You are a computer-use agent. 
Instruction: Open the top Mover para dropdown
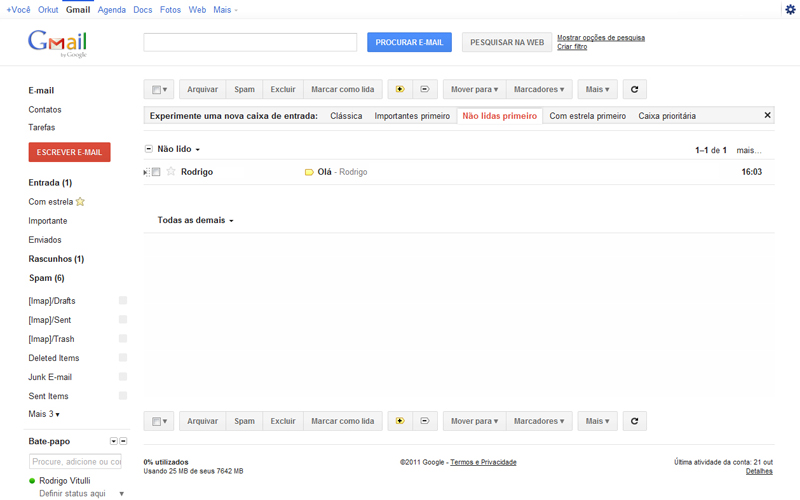point(474,89)
